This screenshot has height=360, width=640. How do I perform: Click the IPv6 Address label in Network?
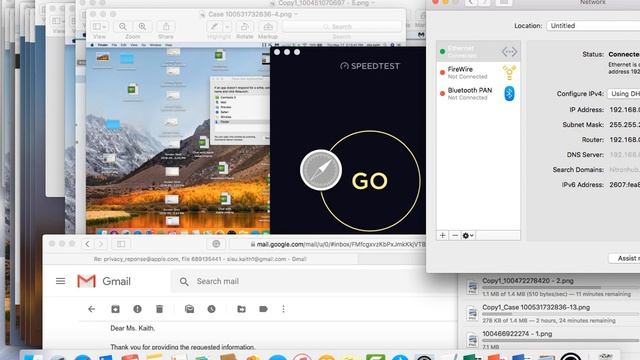[583, 184]
